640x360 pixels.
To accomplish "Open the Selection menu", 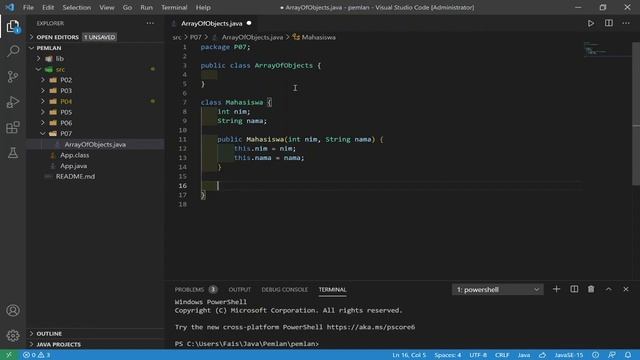I will pyautogui.click(x=77, y=7).
